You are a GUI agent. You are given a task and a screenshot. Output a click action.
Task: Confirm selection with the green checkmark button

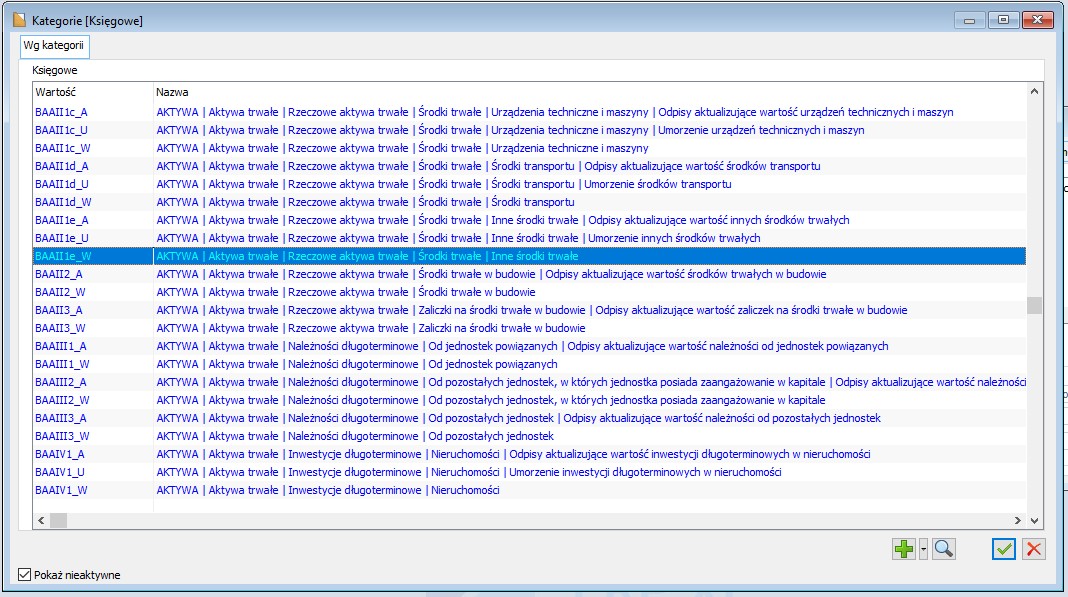[x=1004, y=549]
